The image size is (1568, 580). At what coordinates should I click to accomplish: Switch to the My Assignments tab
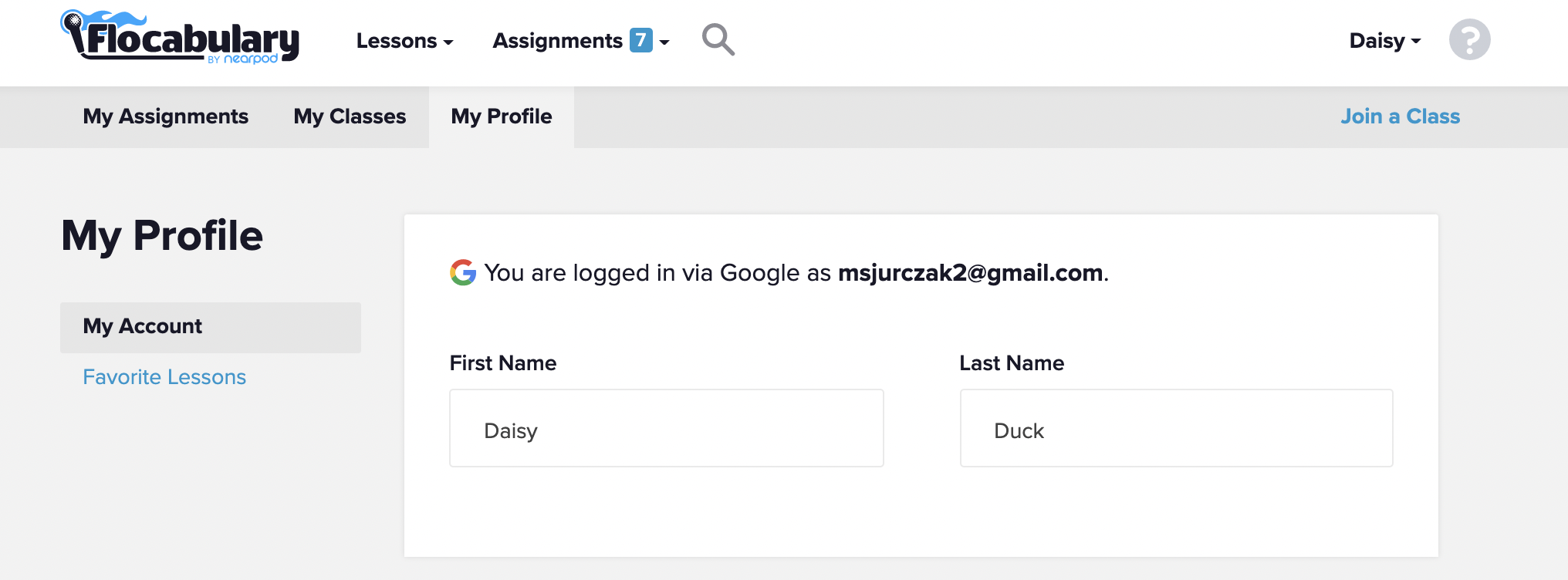click(x=166, y=116)
